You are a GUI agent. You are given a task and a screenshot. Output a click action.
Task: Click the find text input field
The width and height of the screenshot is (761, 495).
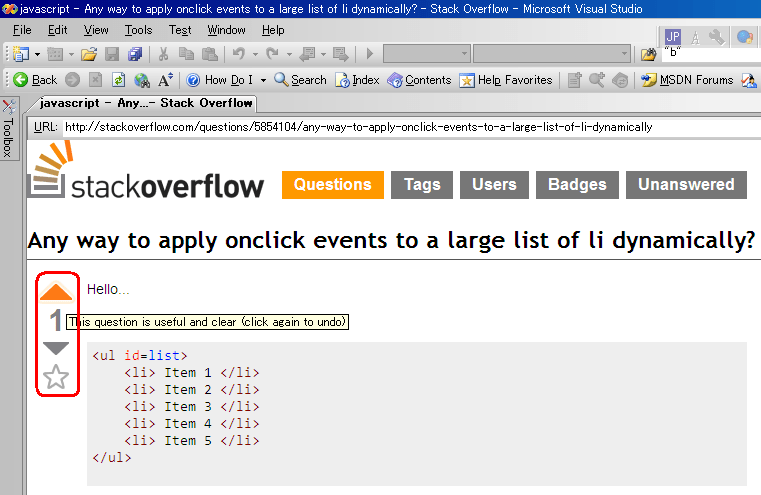click(711, 52)
